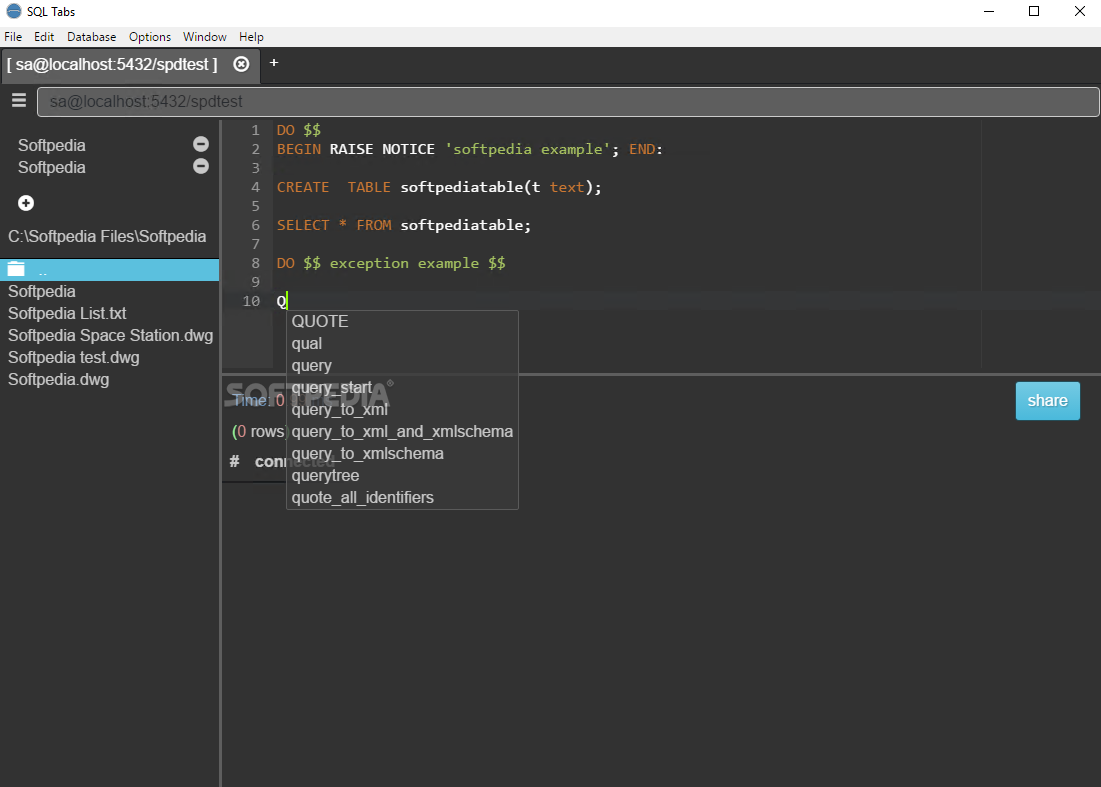Image resolution: width=1101 pixels, height=787 pixels.
Task: Open the Help menu
Action: pyautogui.click(x=251, y=37)
